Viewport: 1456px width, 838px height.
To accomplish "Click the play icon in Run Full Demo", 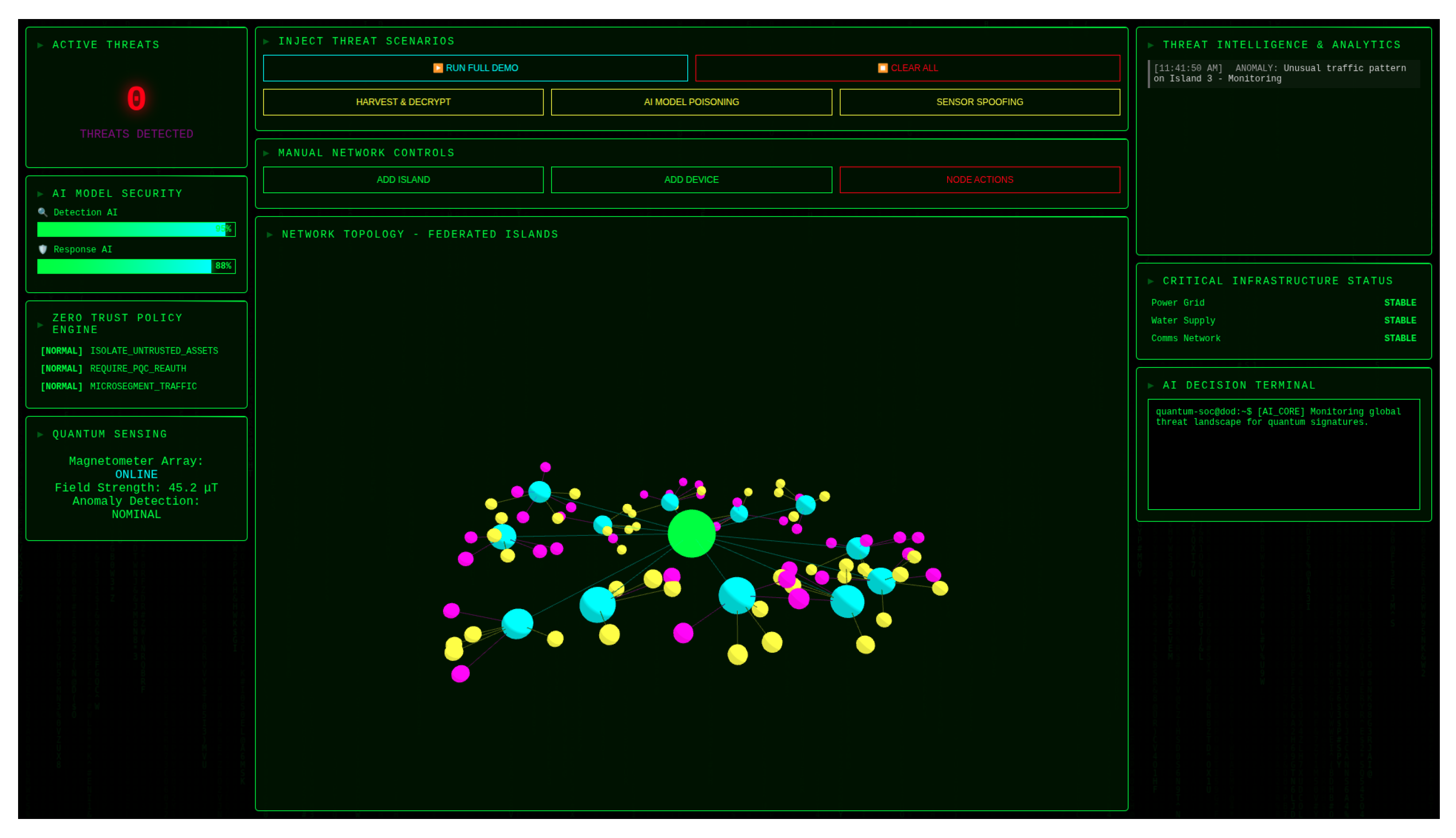I will 437,68.
